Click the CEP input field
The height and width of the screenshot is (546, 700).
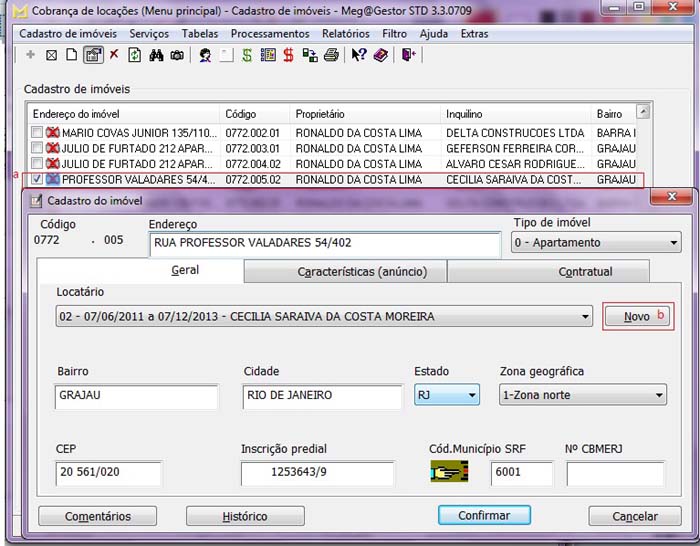click(x=109, y=474)
